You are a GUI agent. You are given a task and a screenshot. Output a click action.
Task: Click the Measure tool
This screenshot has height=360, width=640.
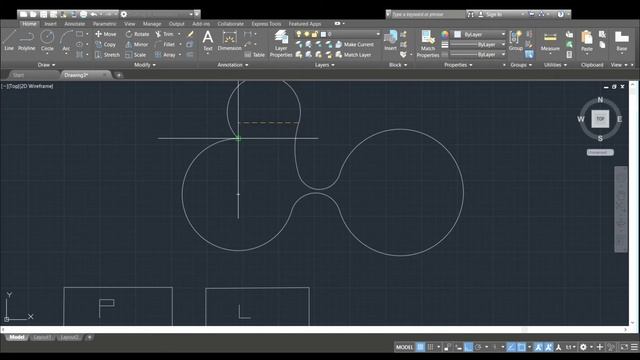click(x=550, y=40)
